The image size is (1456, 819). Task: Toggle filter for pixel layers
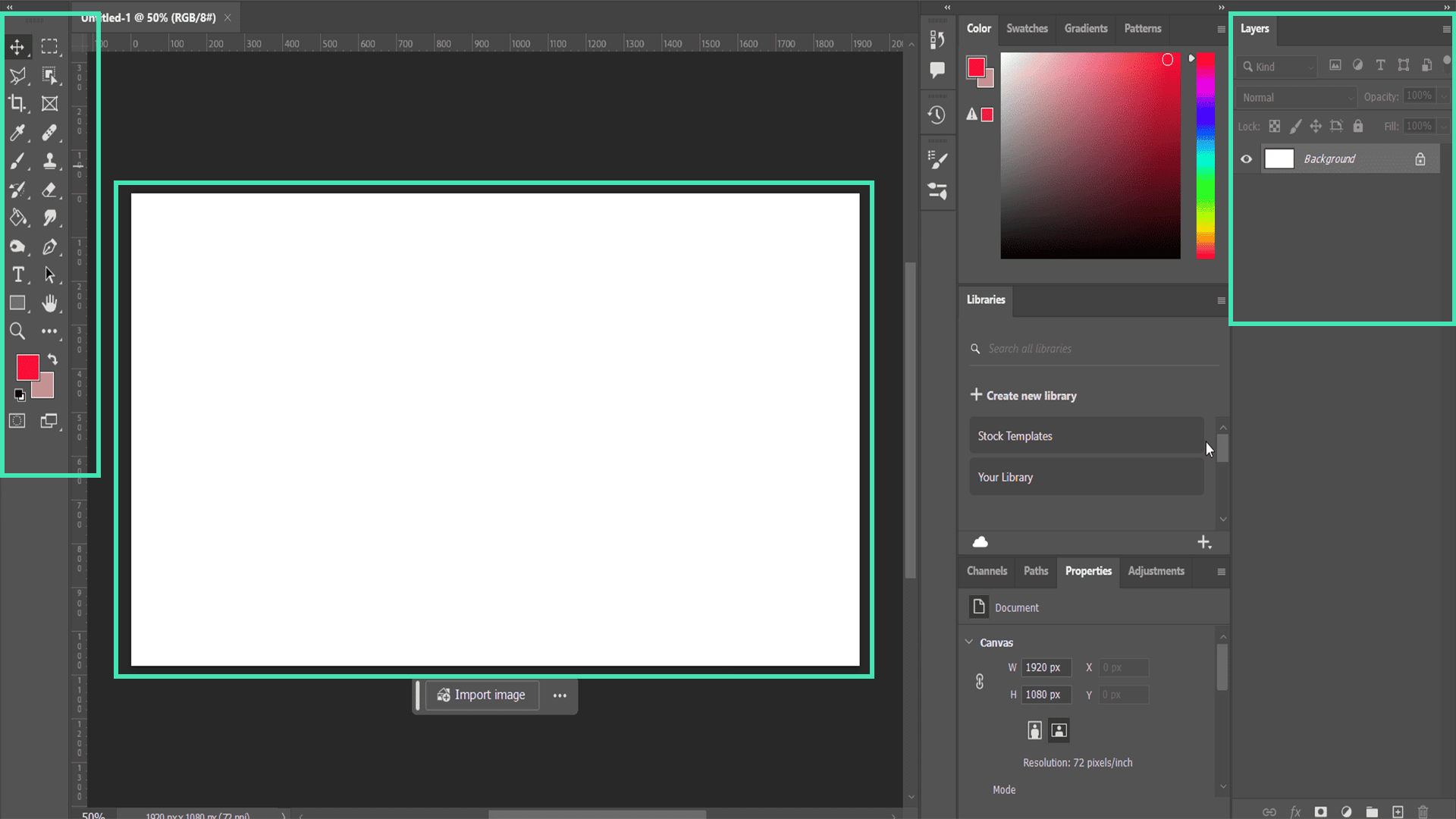[1335, 65]
